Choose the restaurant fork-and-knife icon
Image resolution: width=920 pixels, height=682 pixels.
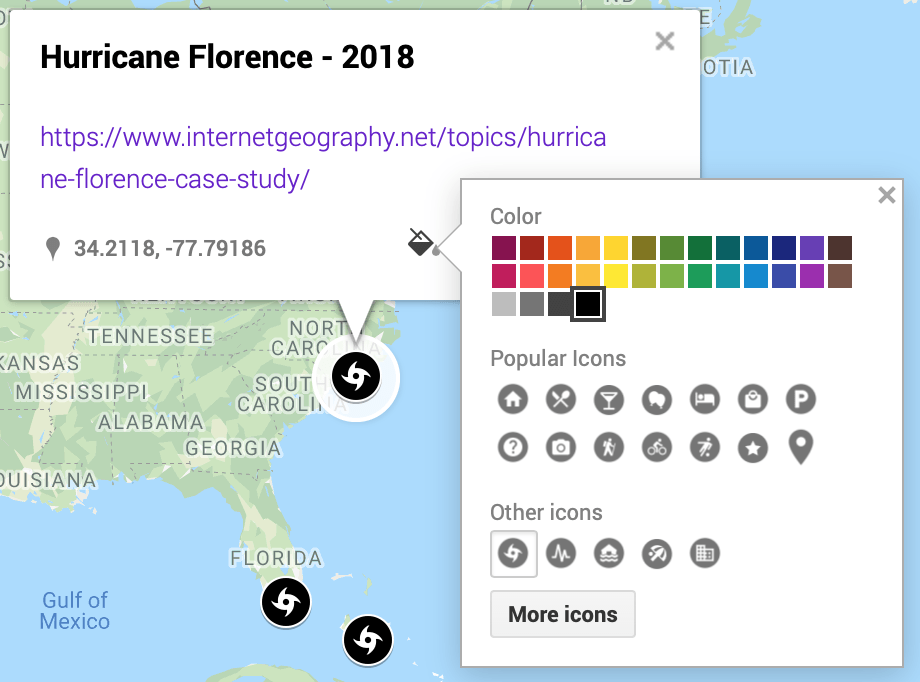point(561,400)
